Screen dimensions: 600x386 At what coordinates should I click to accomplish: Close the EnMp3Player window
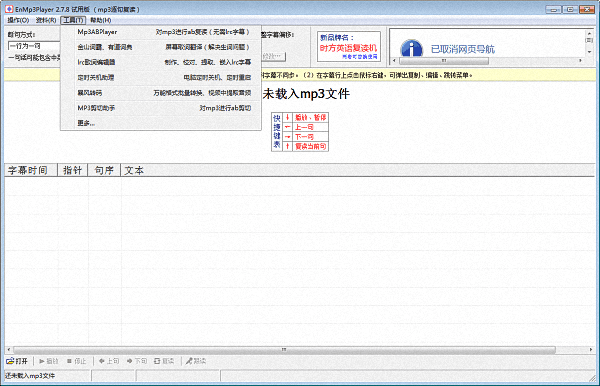coord(587,9)
